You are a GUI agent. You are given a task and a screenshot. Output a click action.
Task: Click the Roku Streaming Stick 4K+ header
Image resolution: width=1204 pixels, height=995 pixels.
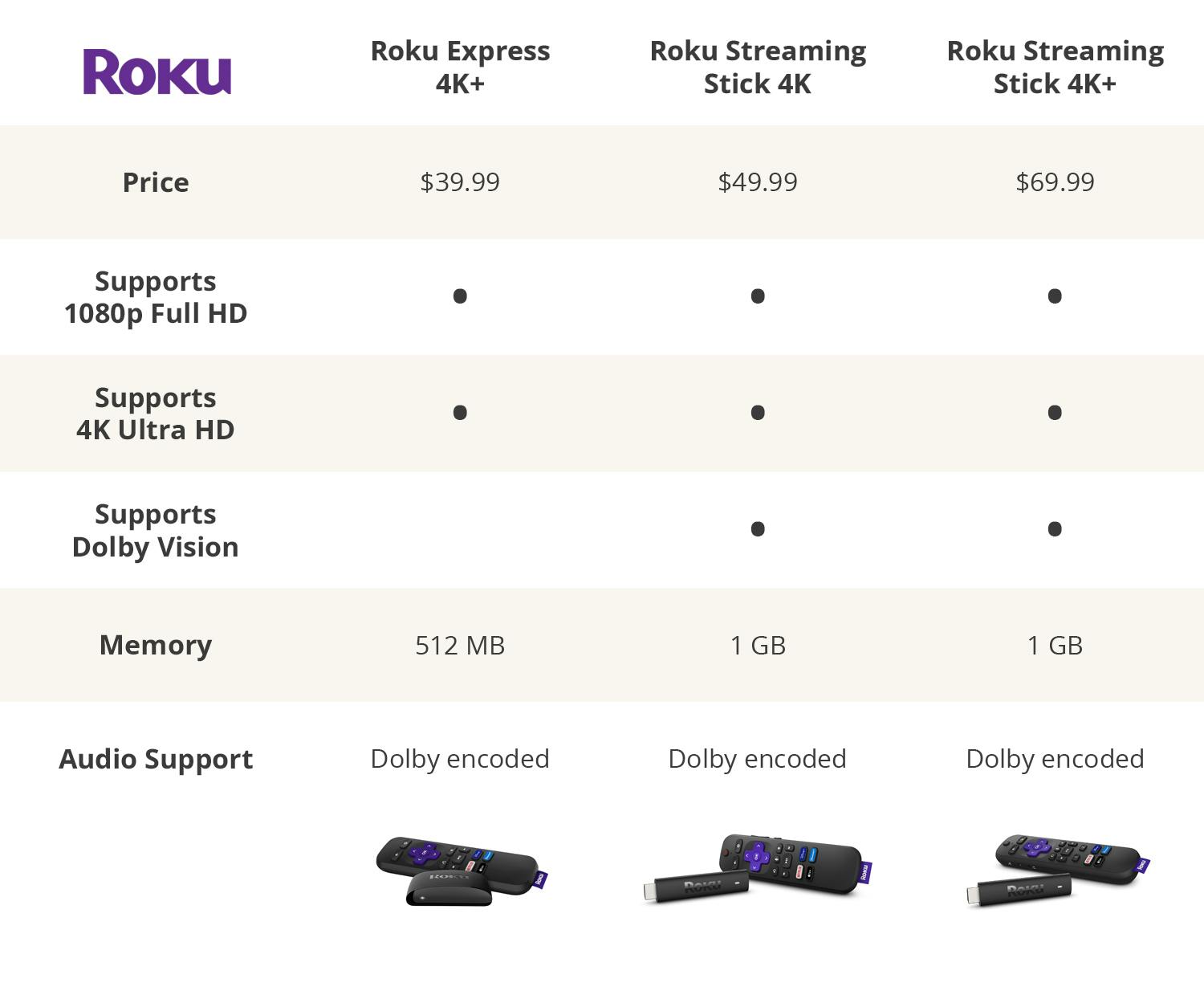(x=1055, y=67)
